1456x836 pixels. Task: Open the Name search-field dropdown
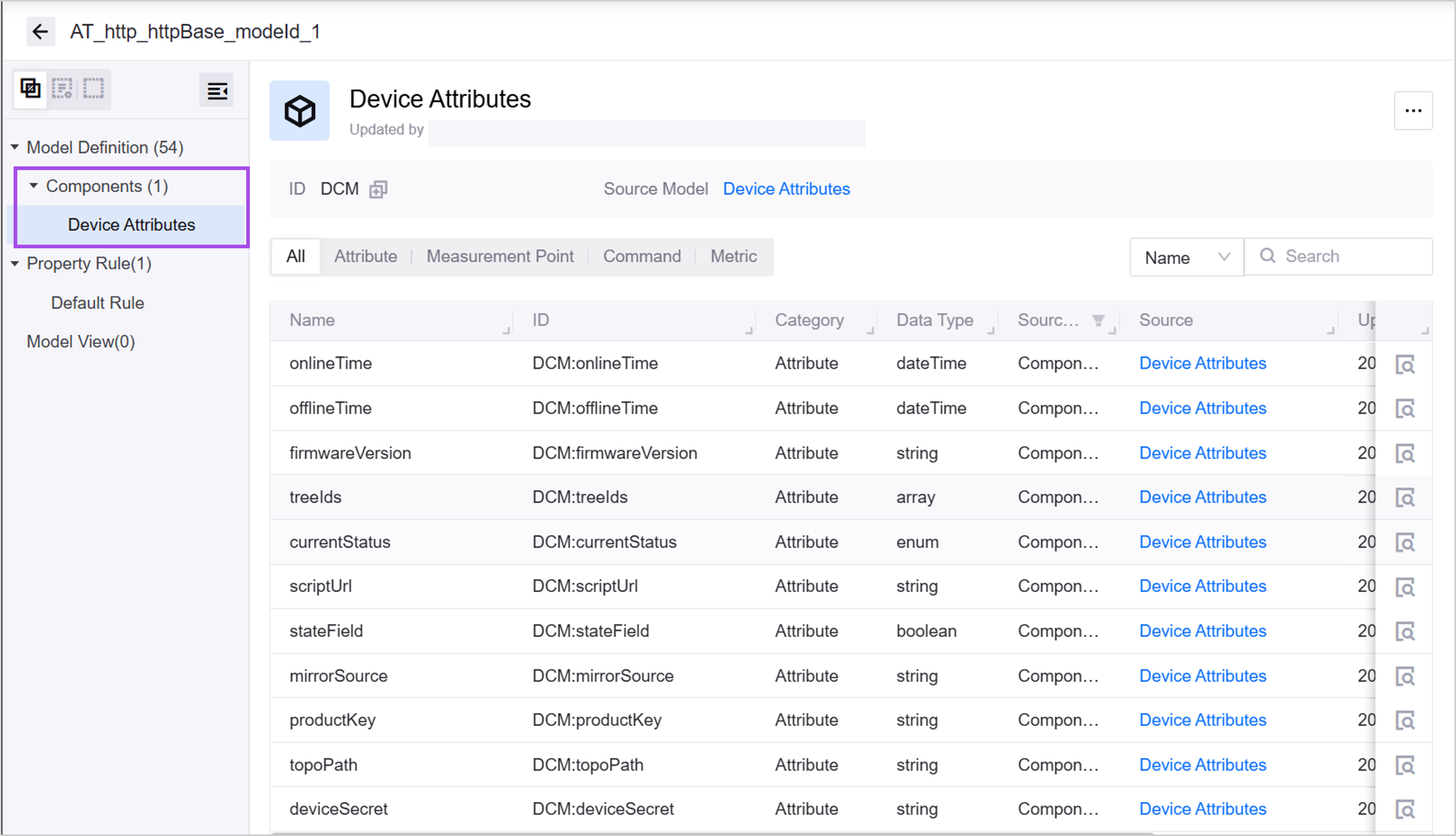coord(1186,257)
